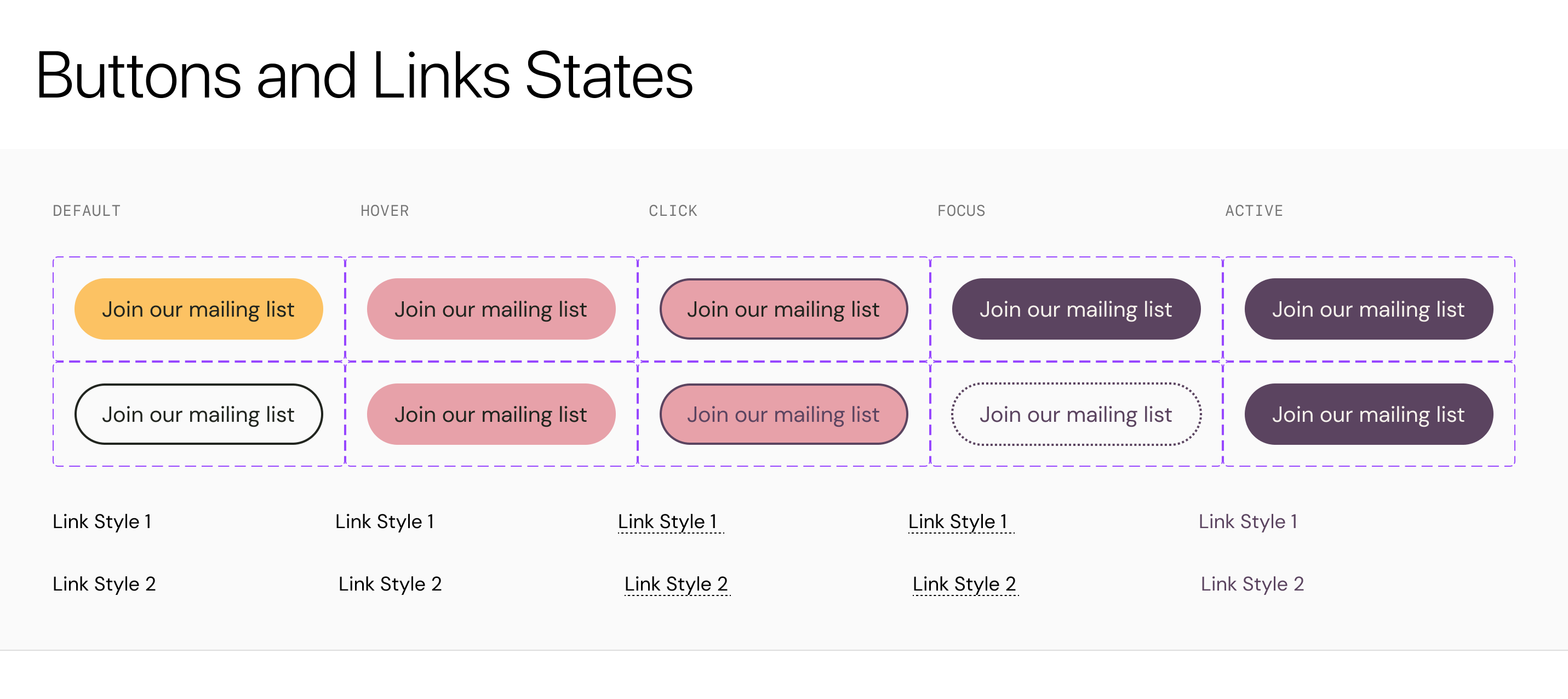Click top pink button with purple border
1568x699 pixels.
pyautogui.click(x=783, y=310)
